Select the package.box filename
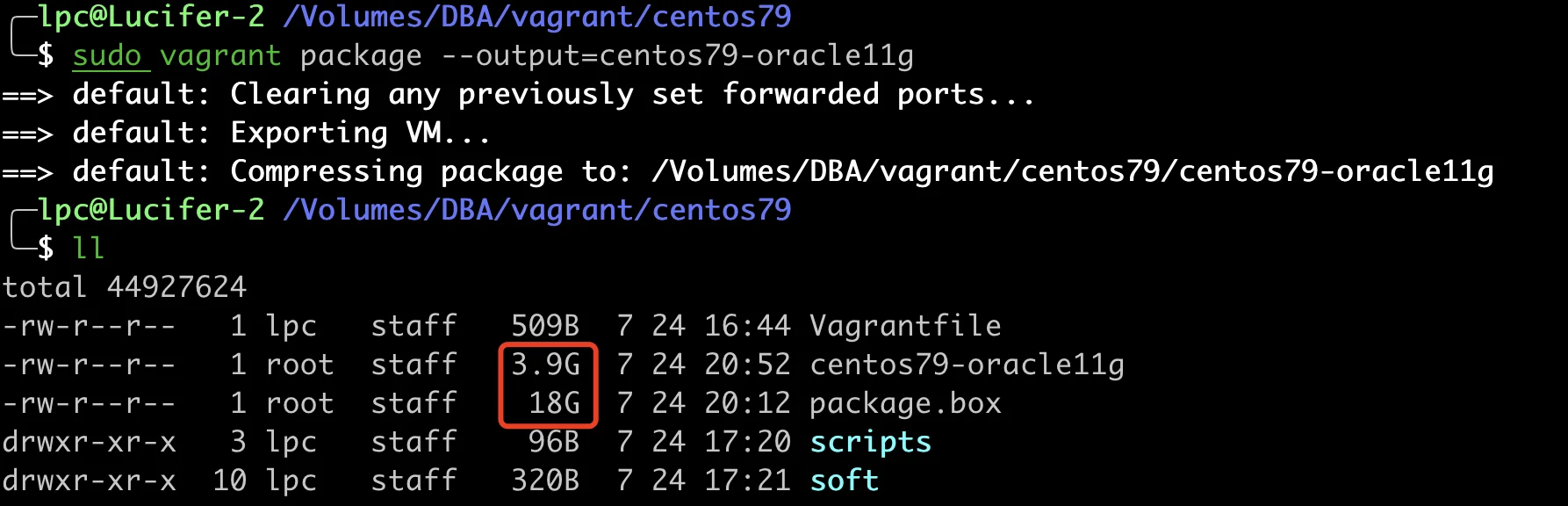This screenshot has height=506, width=1568. coord(905,403)
